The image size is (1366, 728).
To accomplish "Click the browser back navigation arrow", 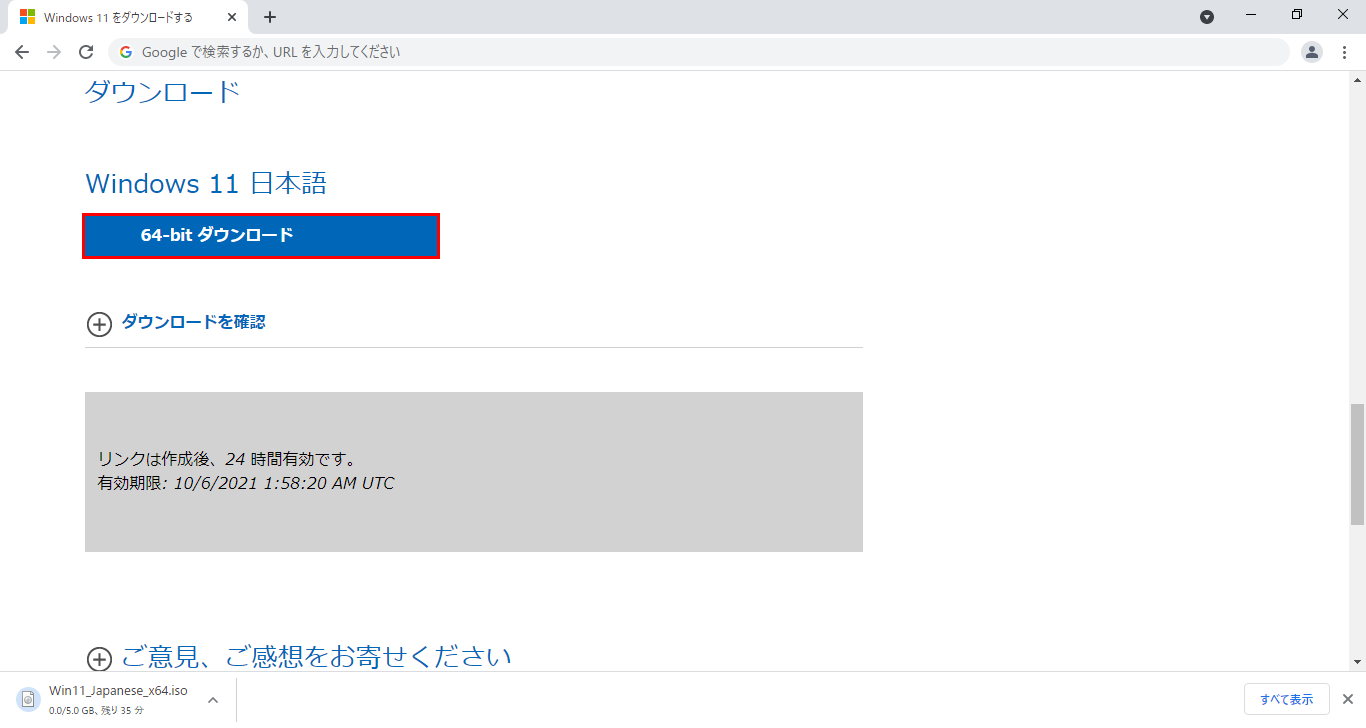I will tap(22, 51).
